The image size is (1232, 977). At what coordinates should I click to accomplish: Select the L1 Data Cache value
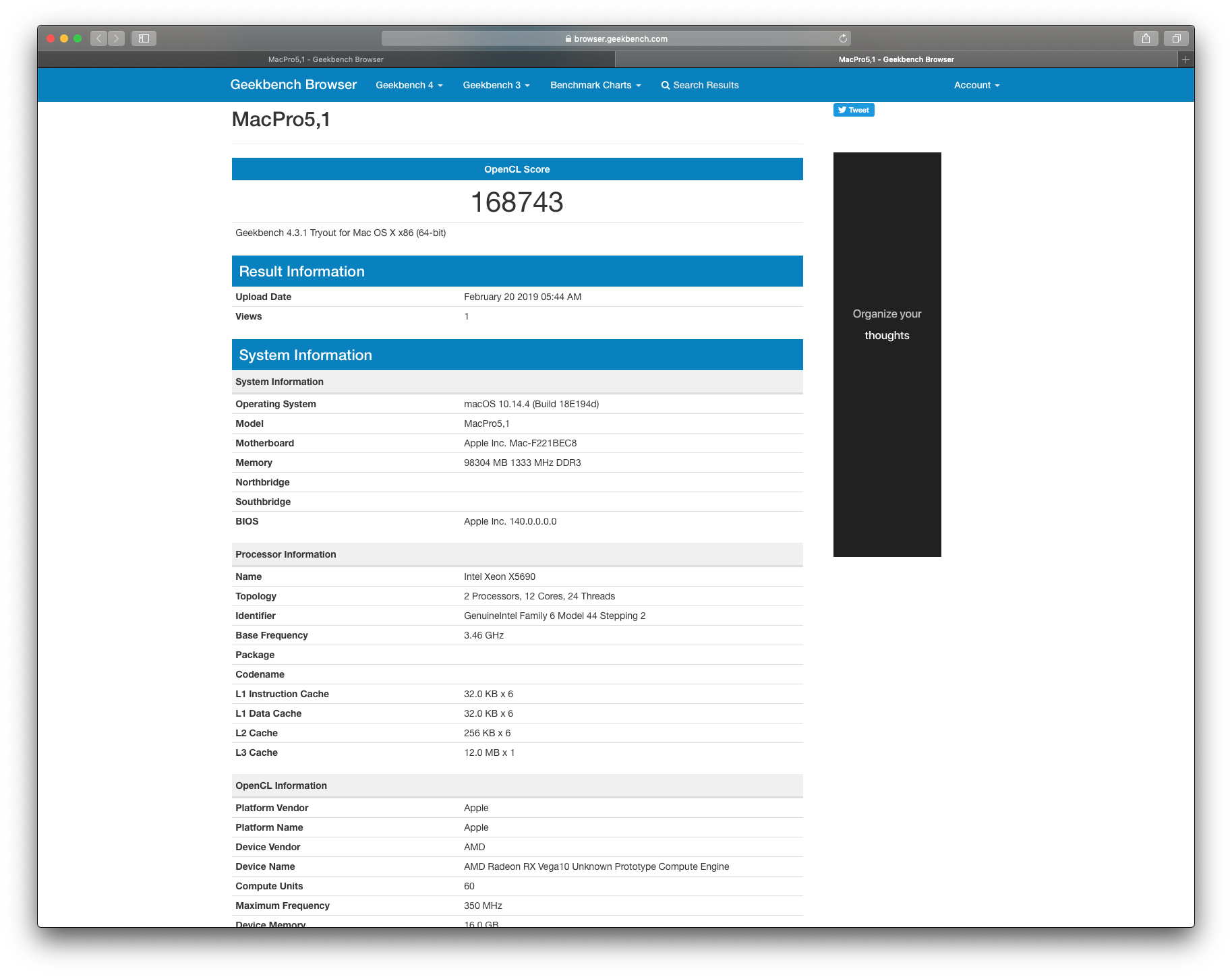tap(489, 713)
